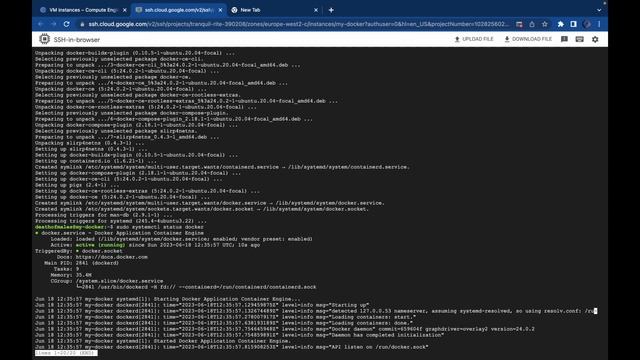Click the 'Main PID: 2841 (dockerd)' line

[x=81, y=263]
